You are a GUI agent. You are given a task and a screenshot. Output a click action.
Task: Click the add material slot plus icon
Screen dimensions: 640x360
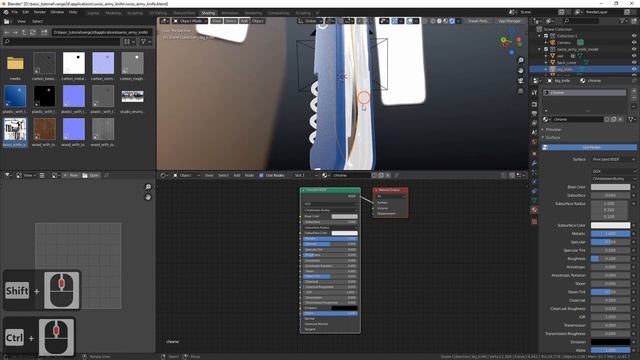pyautogui.click(x=634, y=92)
